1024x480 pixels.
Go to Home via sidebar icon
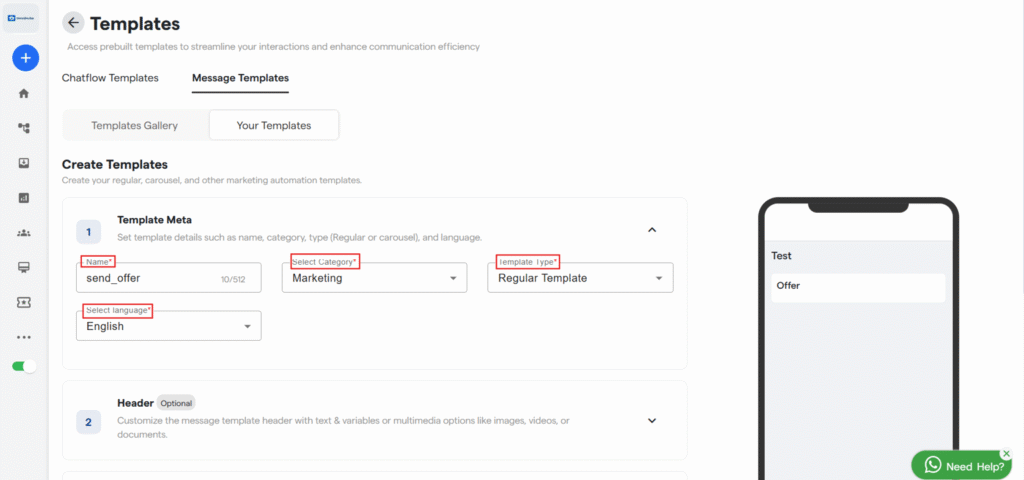point(24,93)
